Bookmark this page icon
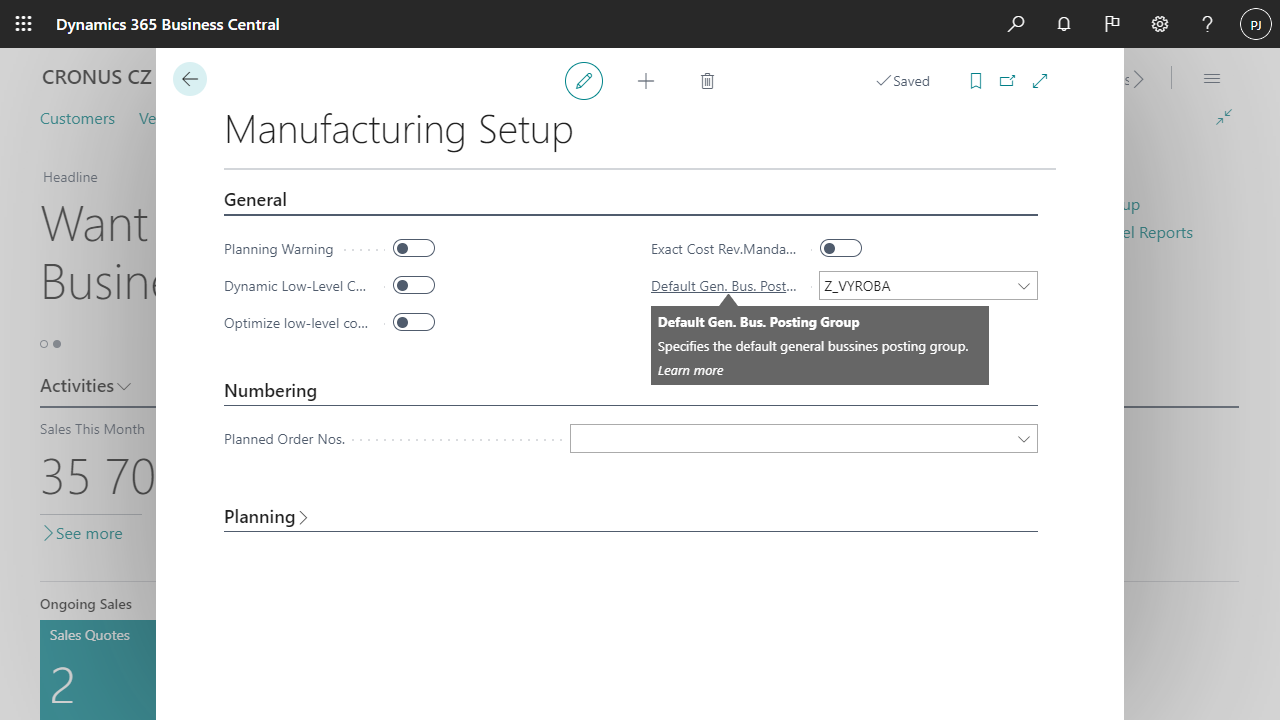 (976, 81)
